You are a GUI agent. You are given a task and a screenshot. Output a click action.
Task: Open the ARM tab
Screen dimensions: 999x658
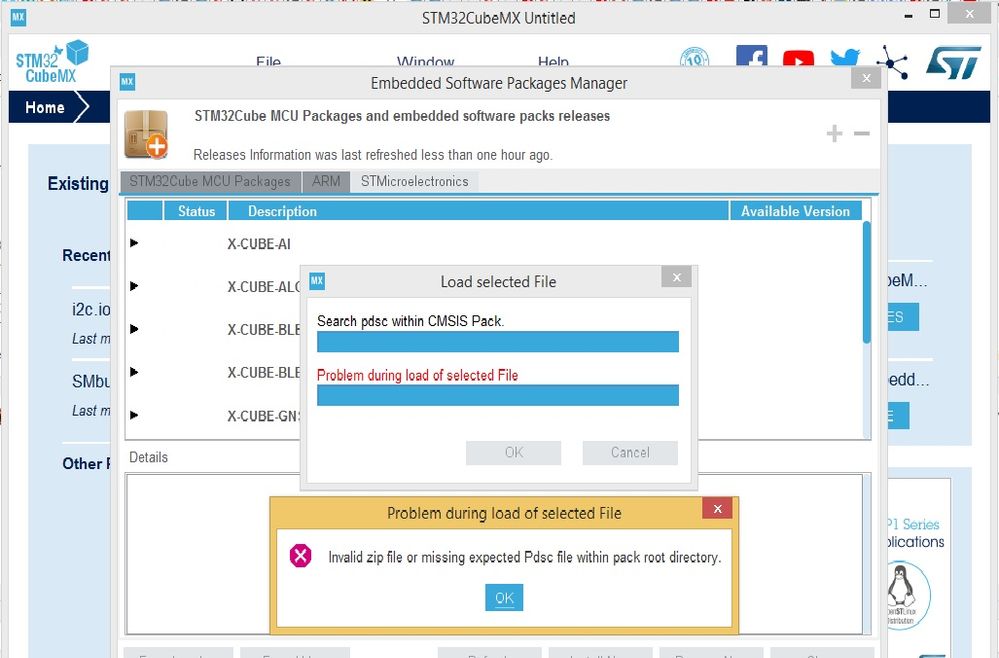pos(326,182)
